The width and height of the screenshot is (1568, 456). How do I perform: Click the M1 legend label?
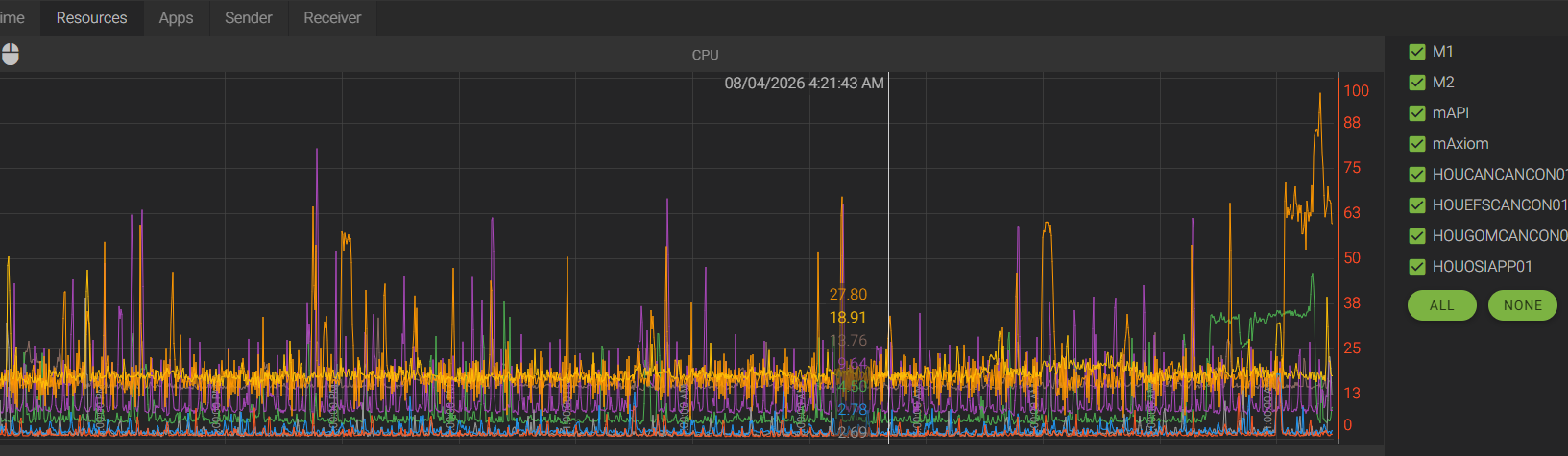tap(1442, 52)
